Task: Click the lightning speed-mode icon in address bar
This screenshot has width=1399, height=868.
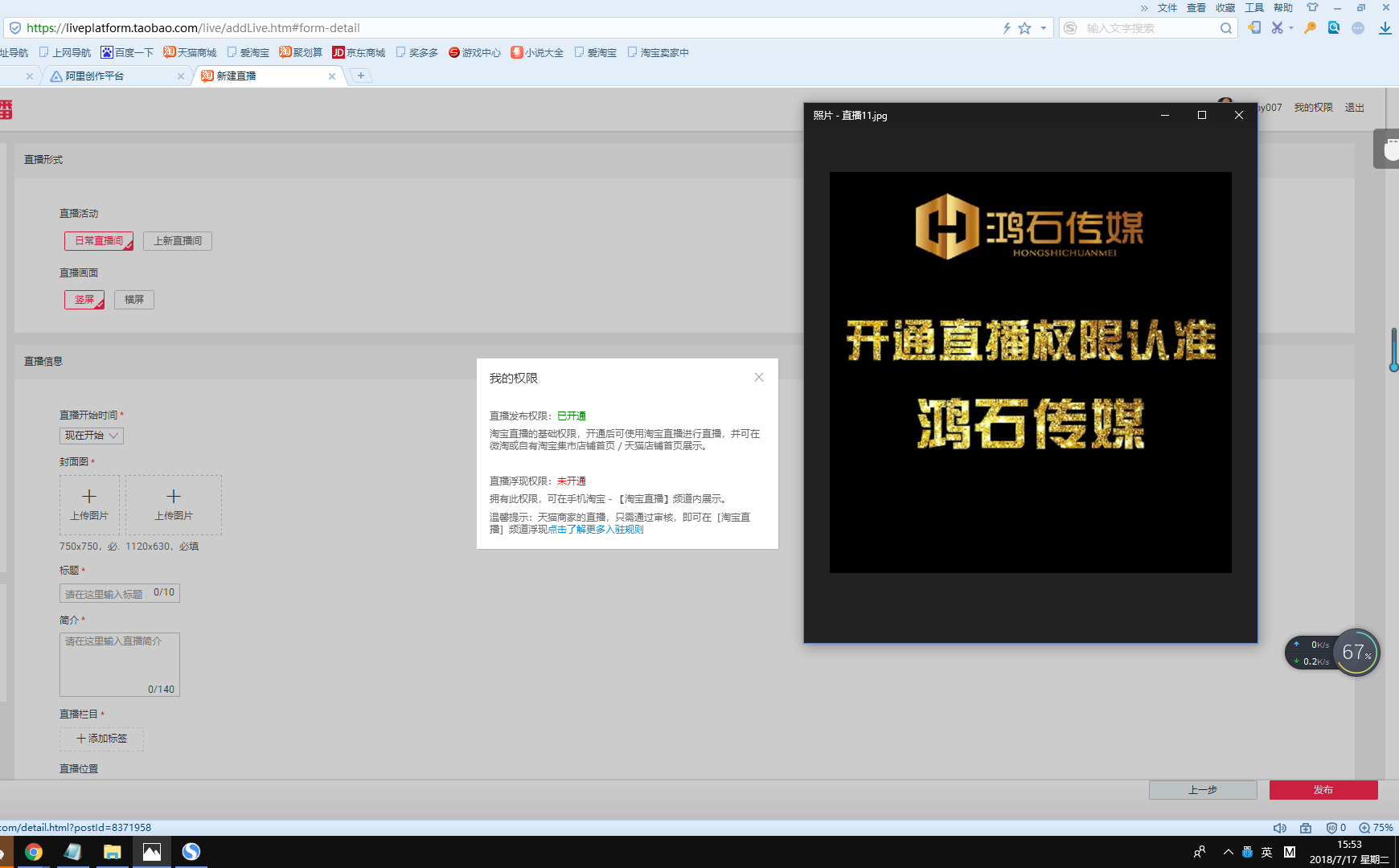Action: [x=1007, y=28]
